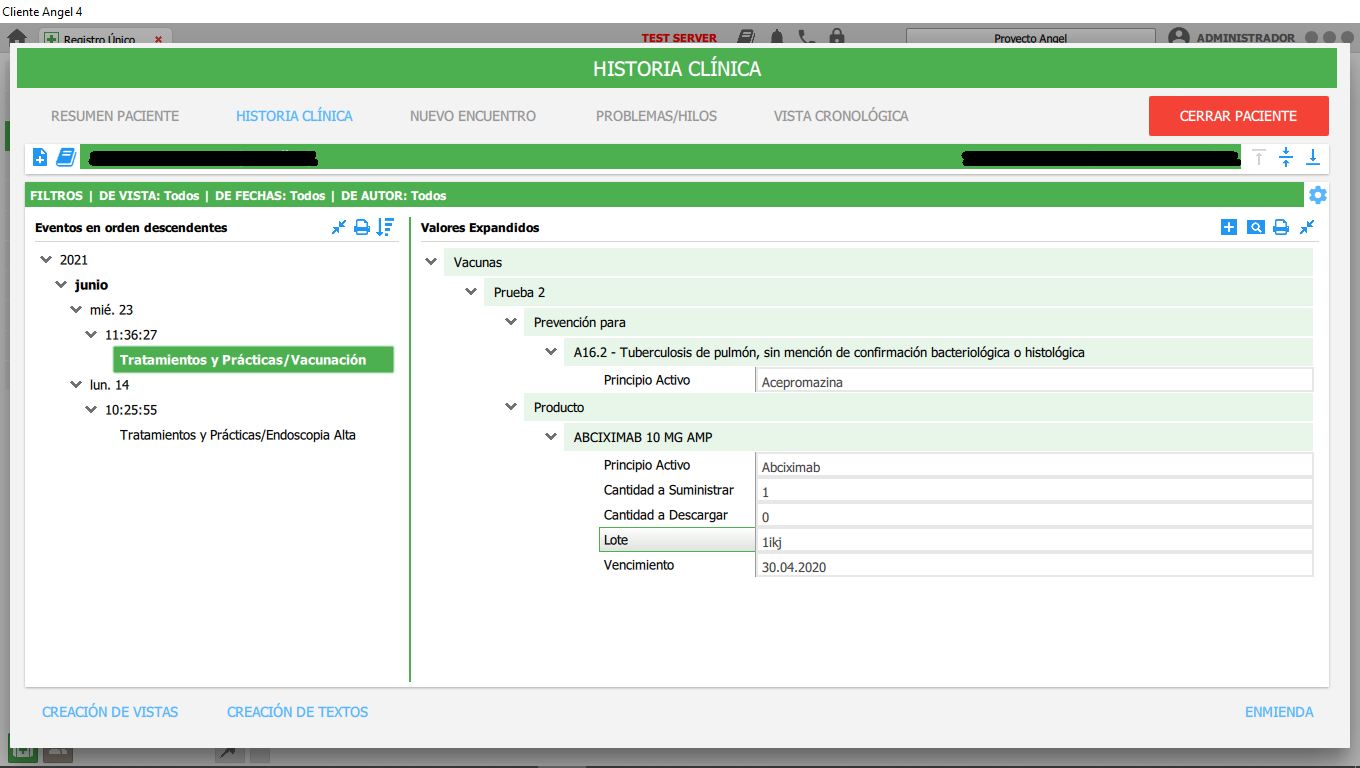Collapse the ABCIXIMAB 10 MG AMP node

551,437
